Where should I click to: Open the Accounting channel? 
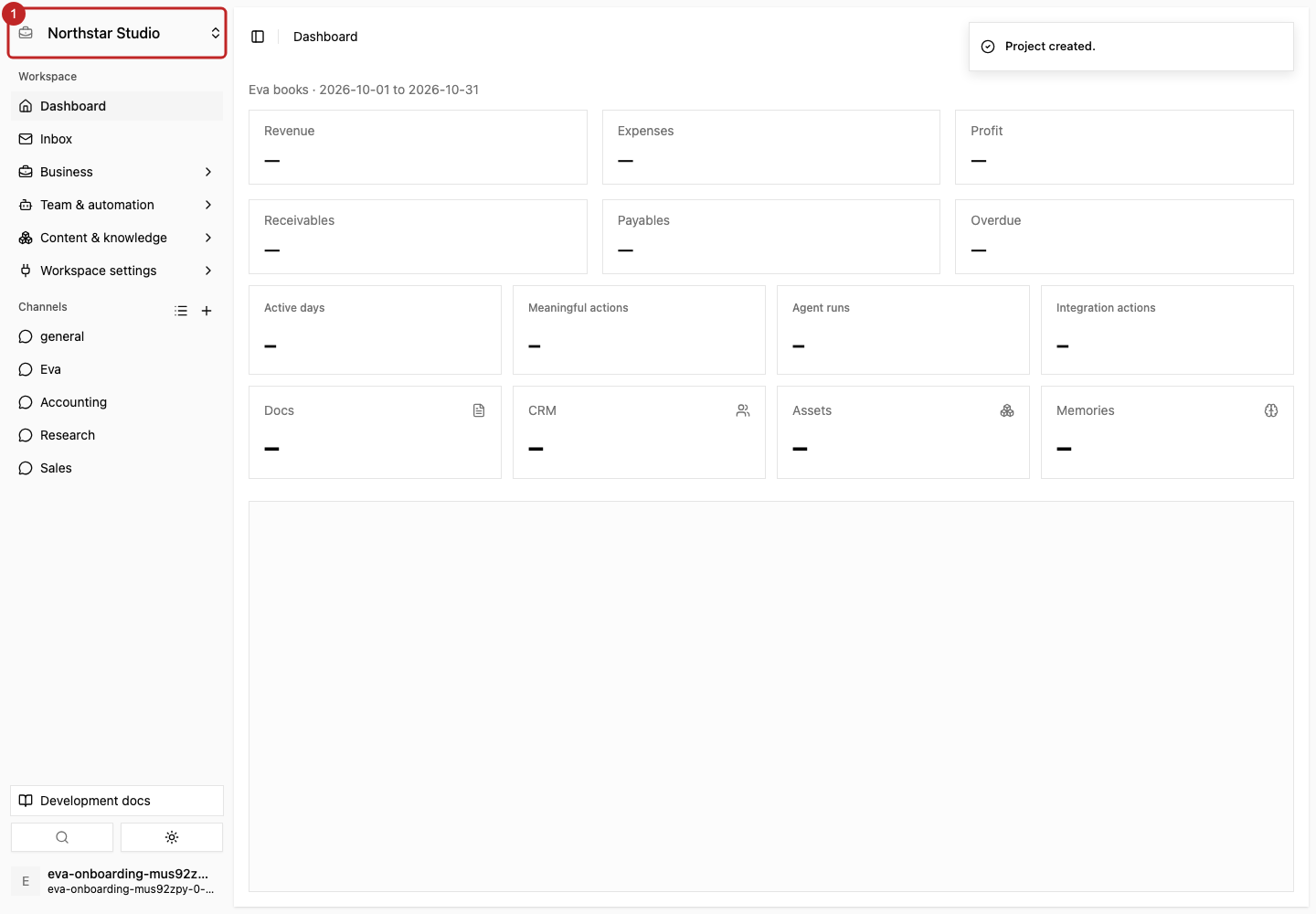pyautogui.click(x=117, y=402)
